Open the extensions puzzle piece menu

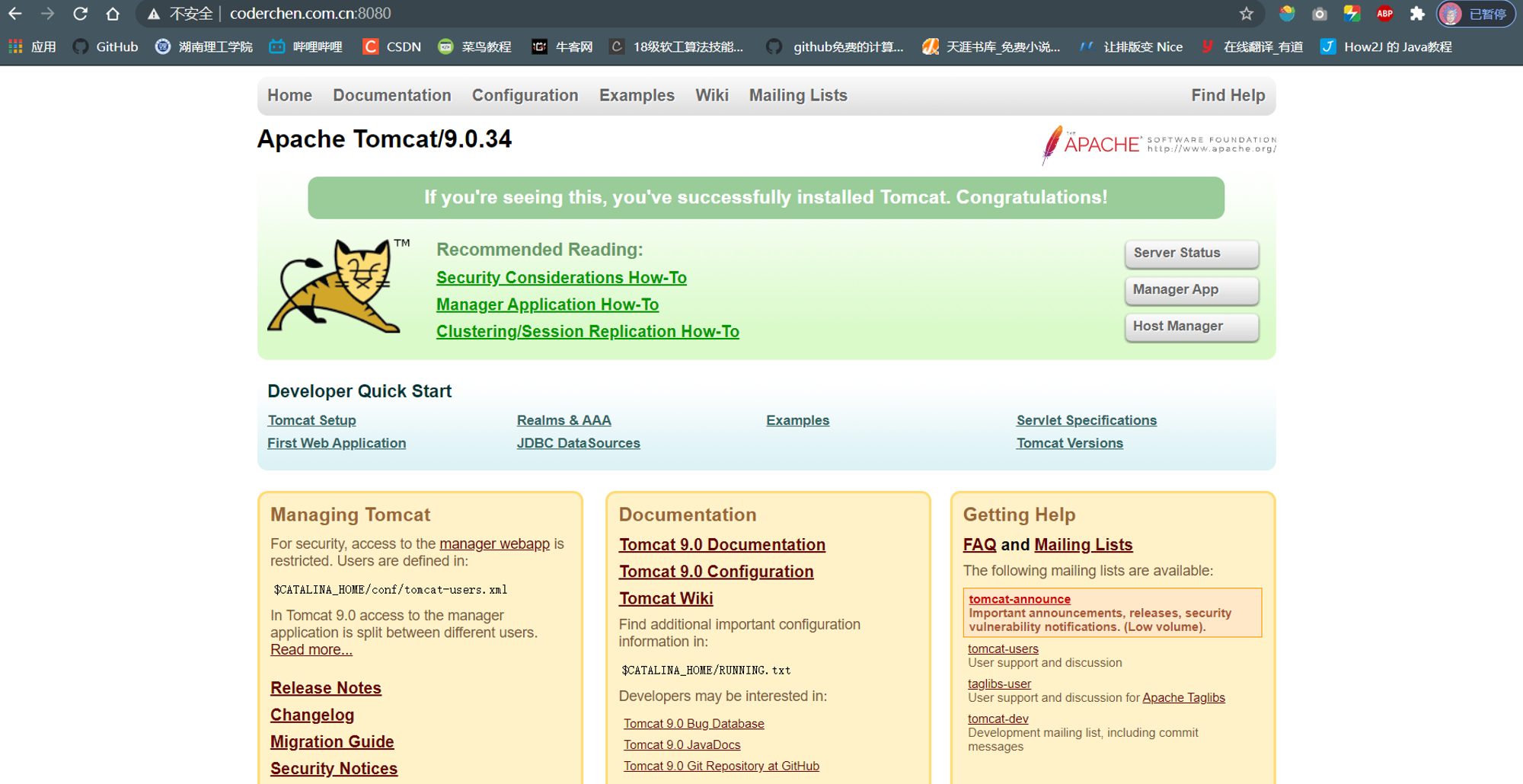point(1417,14)
